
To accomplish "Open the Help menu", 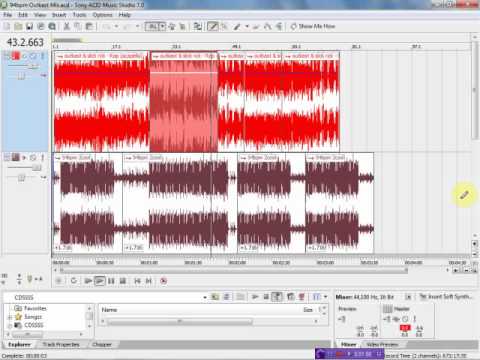I will point(125,15).
